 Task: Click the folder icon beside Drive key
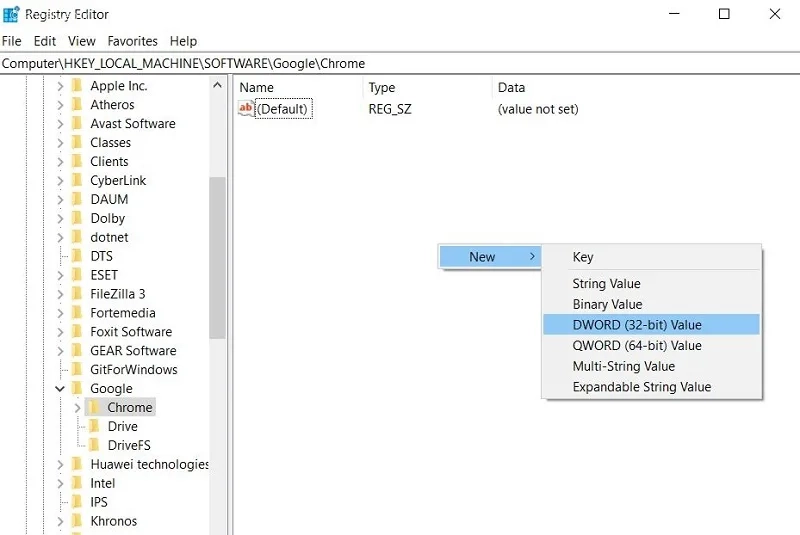pos(94,426)
